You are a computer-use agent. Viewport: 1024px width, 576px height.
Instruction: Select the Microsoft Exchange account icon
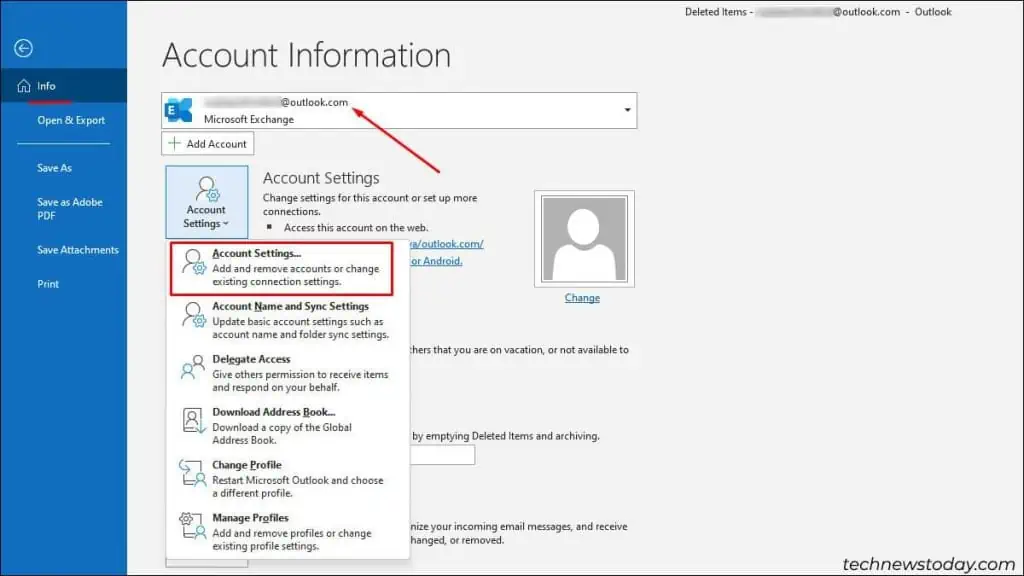click(178, 109)
